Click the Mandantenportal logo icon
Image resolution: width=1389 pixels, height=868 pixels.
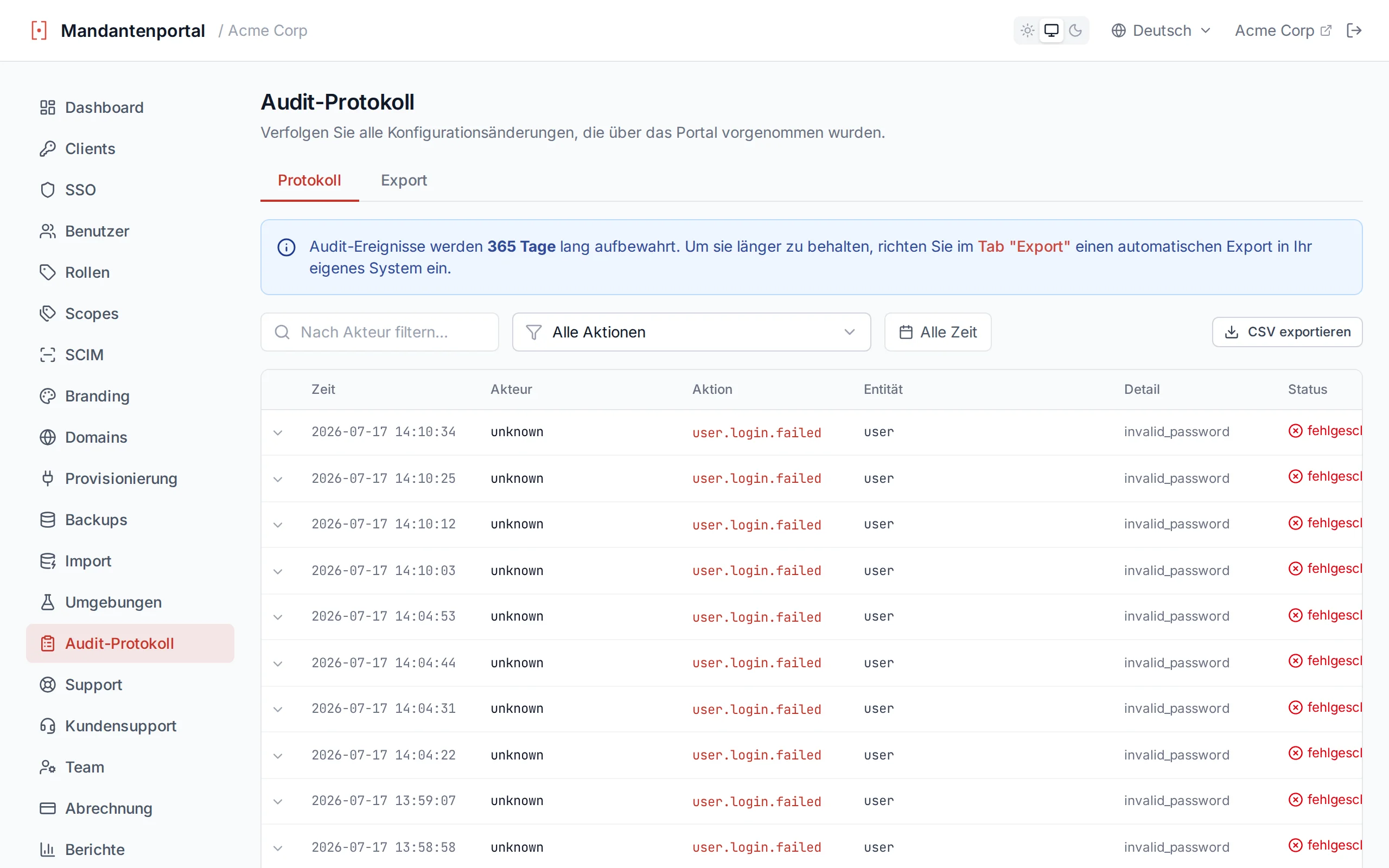click(39, 30)
